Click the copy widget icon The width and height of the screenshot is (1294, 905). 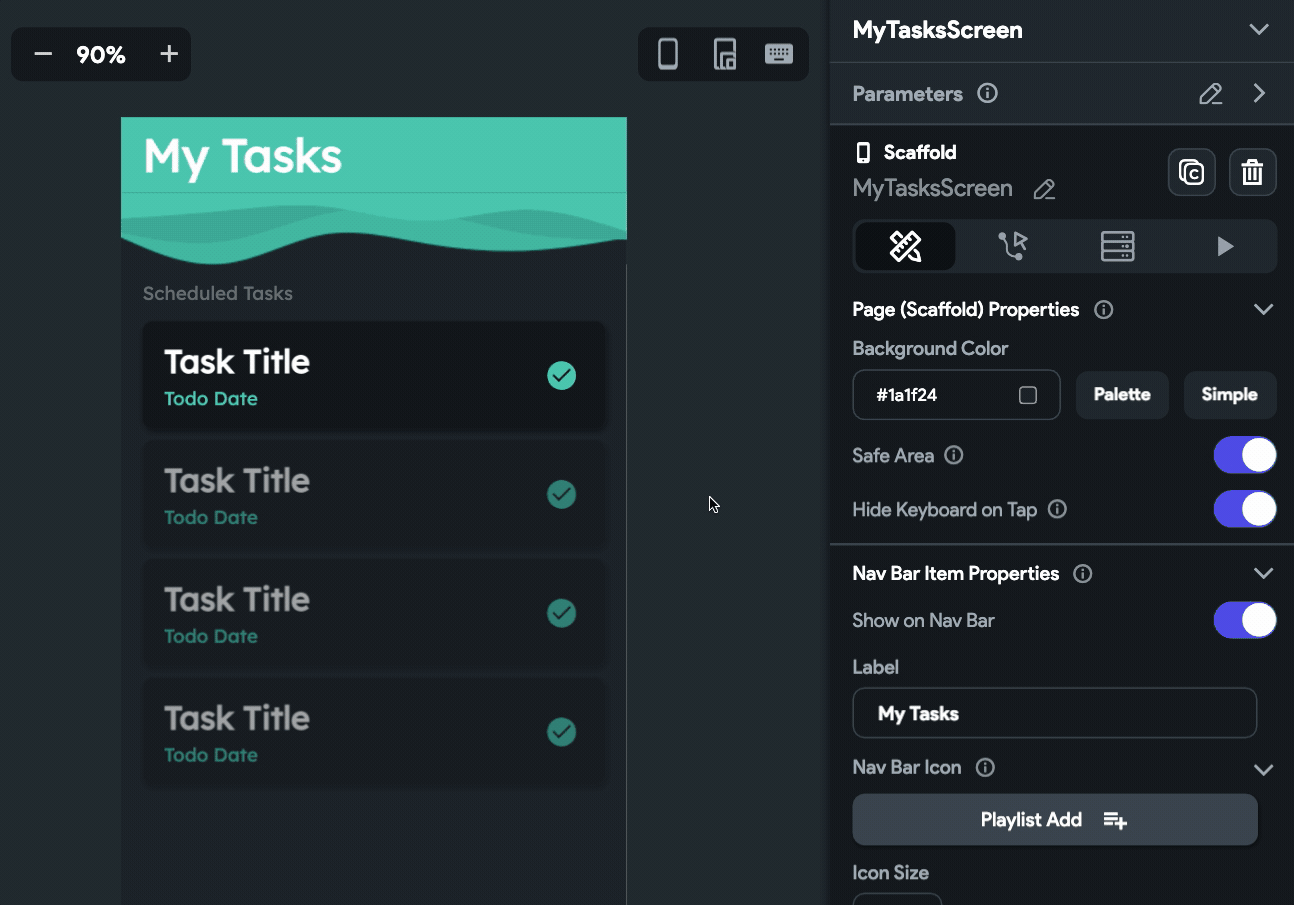1191,172
